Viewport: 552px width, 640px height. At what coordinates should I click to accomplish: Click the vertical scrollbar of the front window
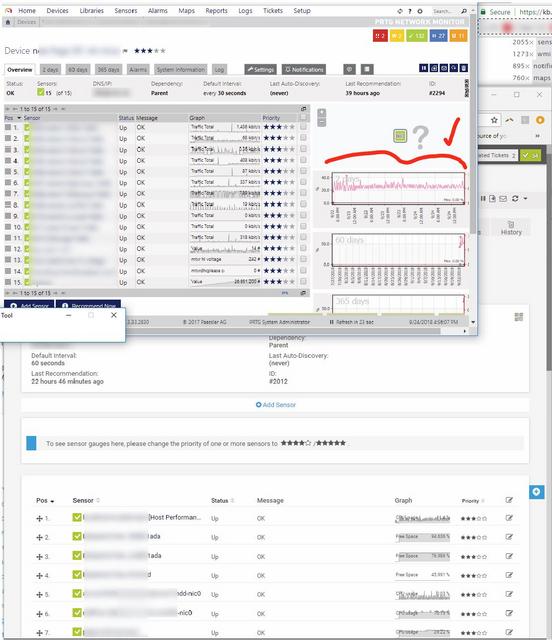473,126
